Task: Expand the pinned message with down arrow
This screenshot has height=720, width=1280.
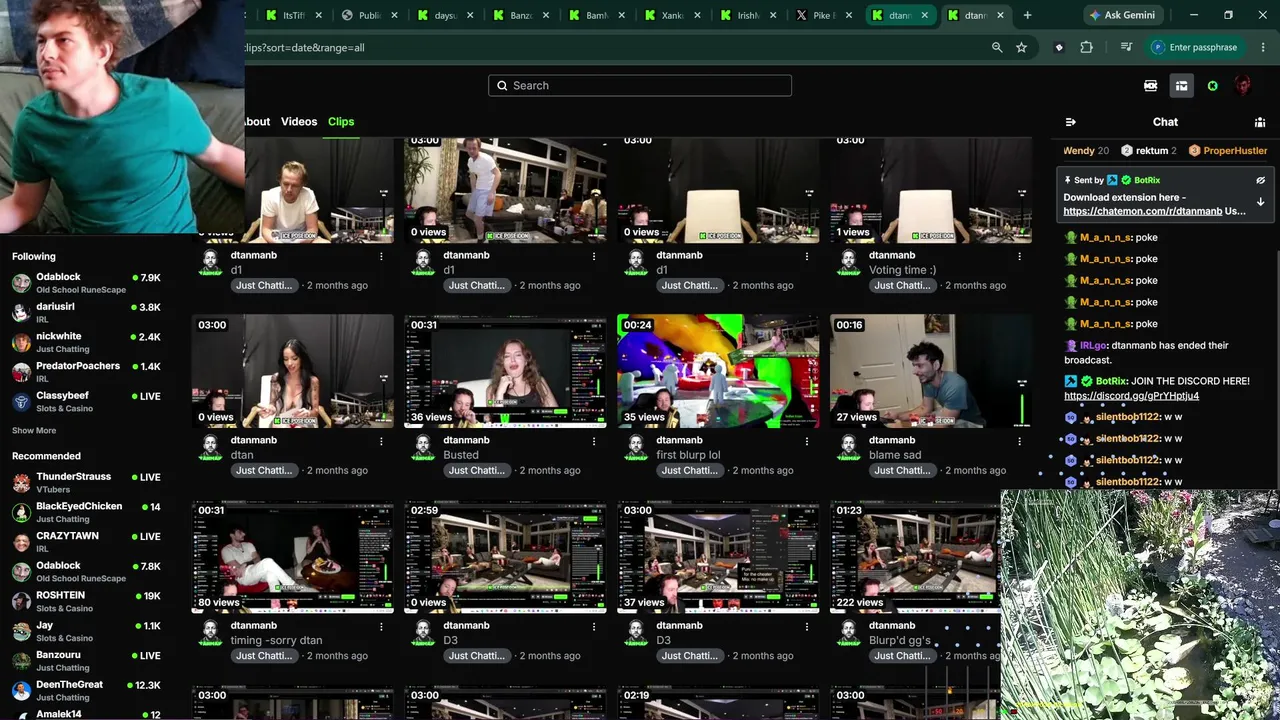Action: 1260,202
